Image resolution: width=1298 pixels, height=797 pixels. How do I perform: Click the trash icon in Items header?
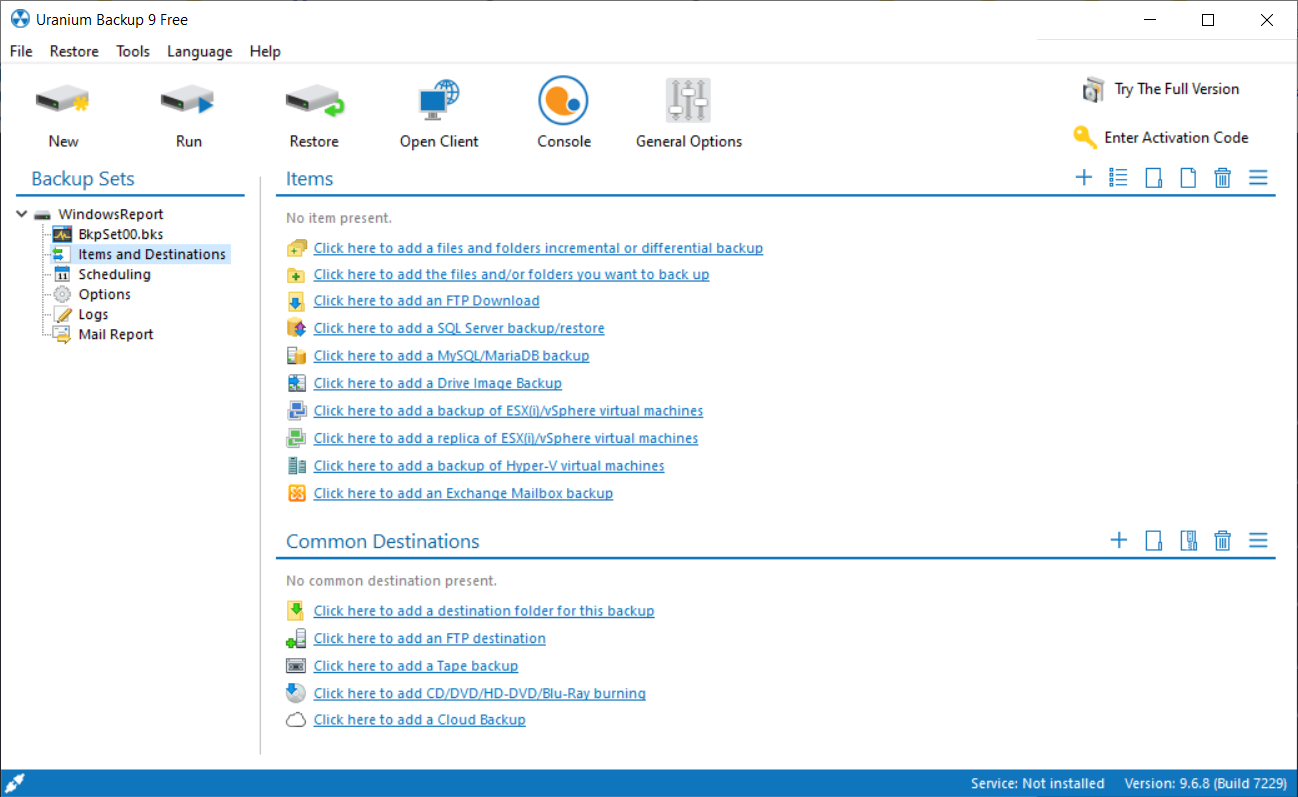click(1222, 178)
